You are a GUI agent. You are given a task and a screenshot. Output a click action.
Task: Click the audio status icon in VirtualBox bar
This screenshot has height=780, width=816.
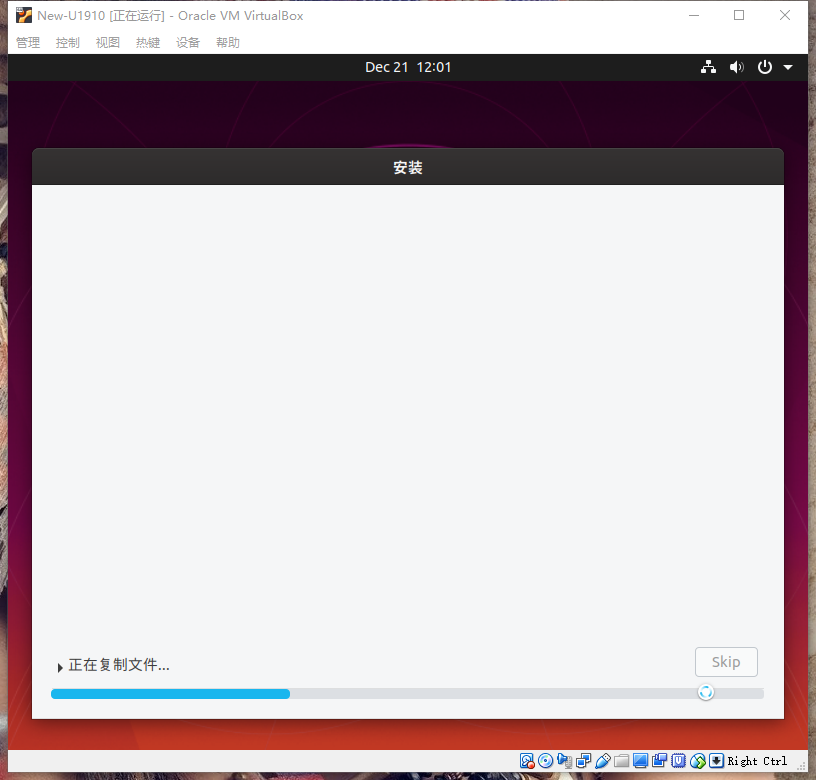(x=565, y=761)
